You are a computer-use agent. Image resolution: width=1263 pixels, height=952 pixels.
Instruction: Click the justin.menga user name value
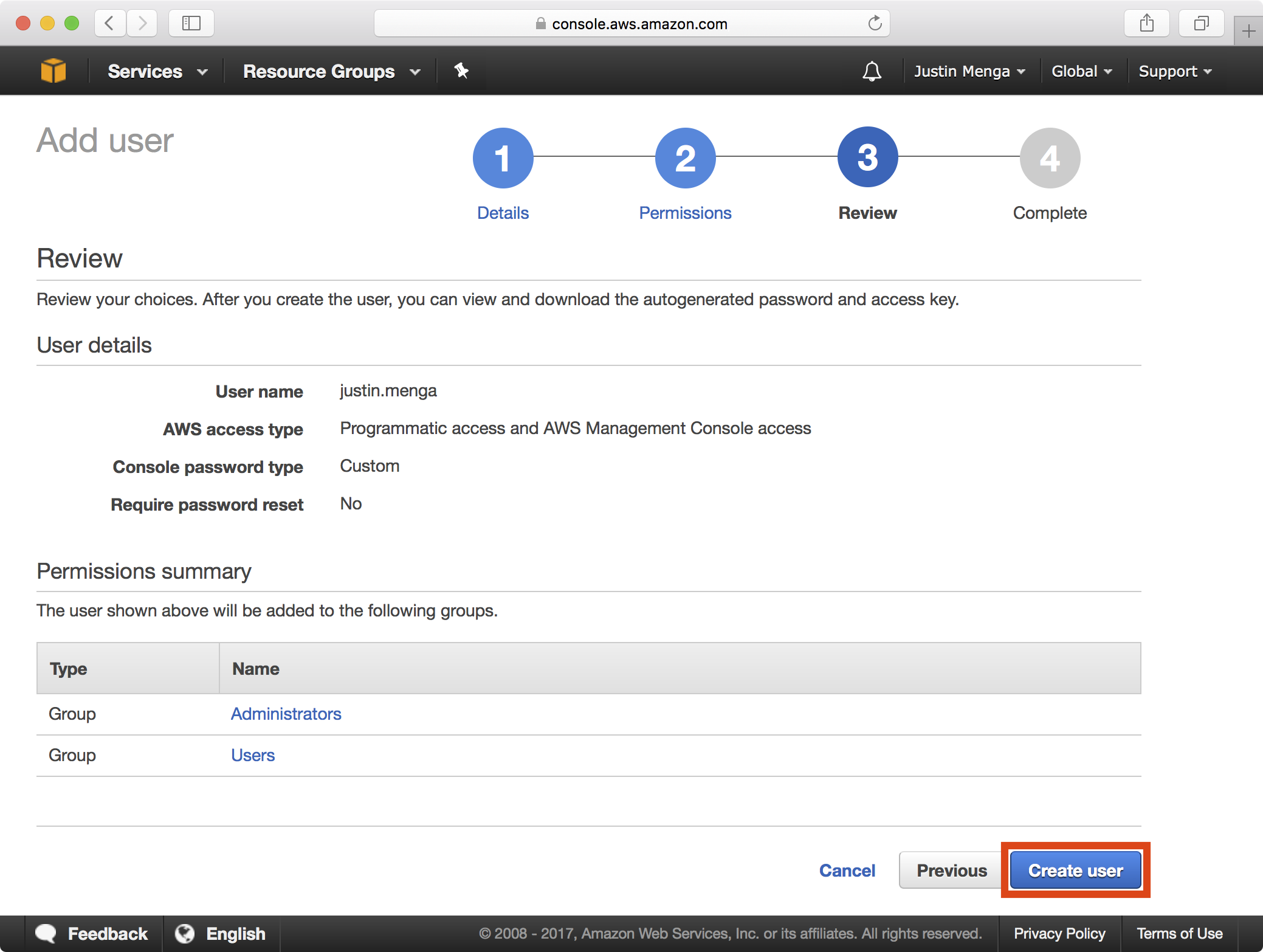(388, 390)
